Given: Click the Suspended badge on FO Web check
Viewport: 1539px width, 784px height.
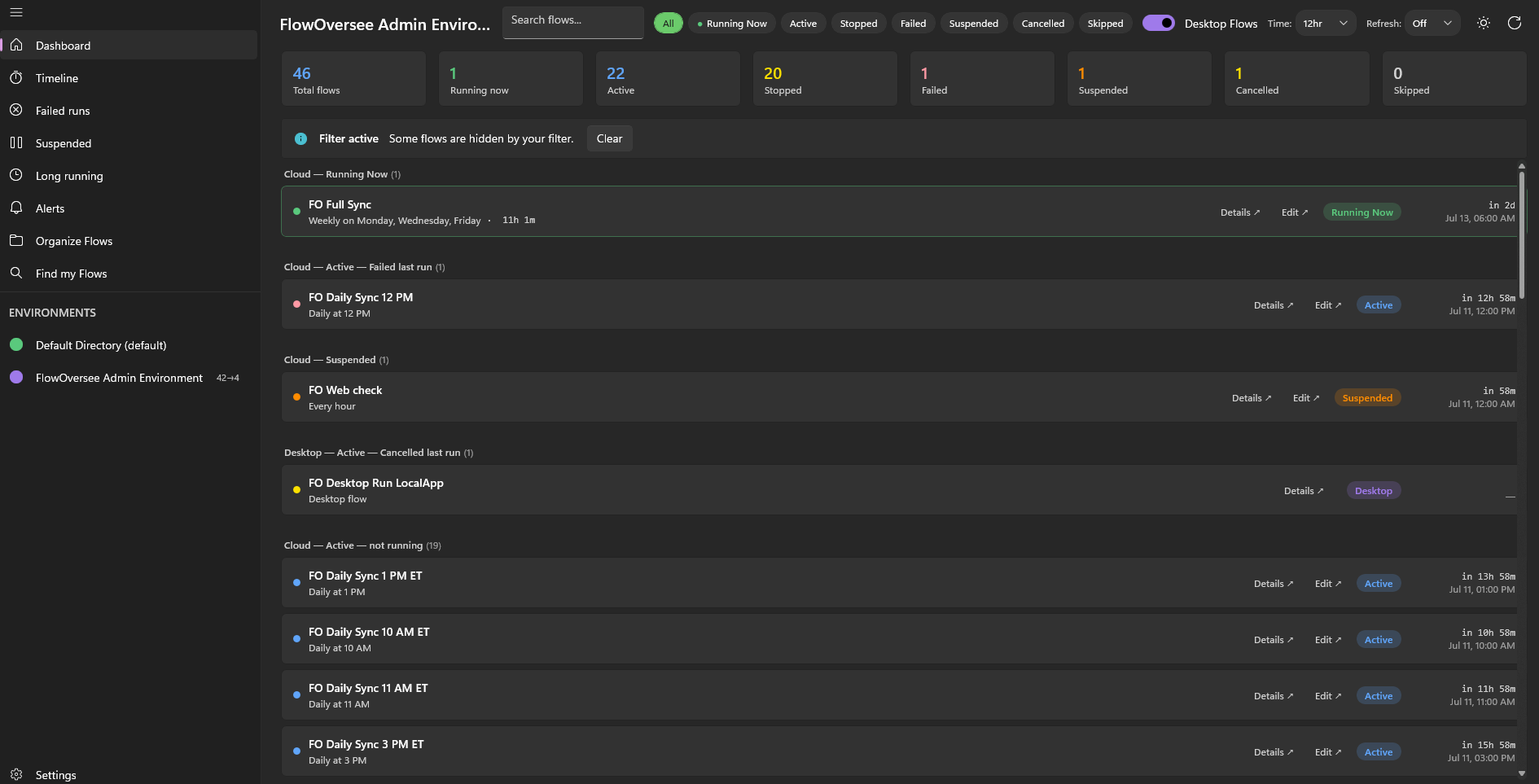Looking at the screenshot, I should click(1367, 397).
